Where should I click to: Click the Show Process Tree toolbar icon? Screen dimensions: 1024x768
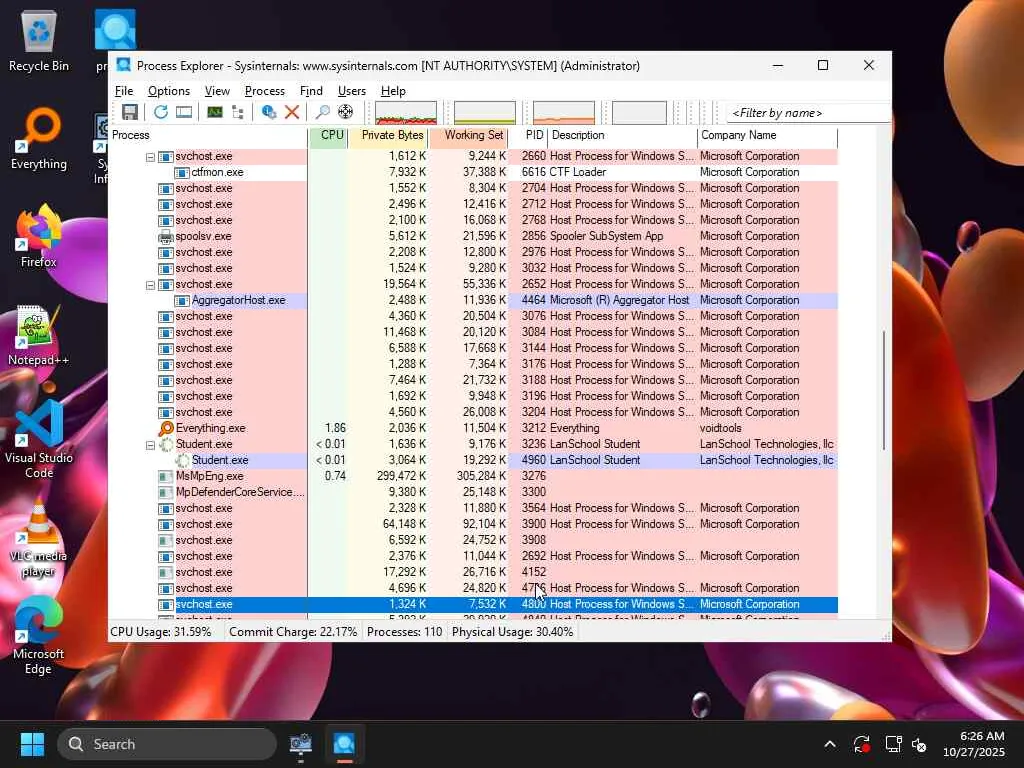238,112
